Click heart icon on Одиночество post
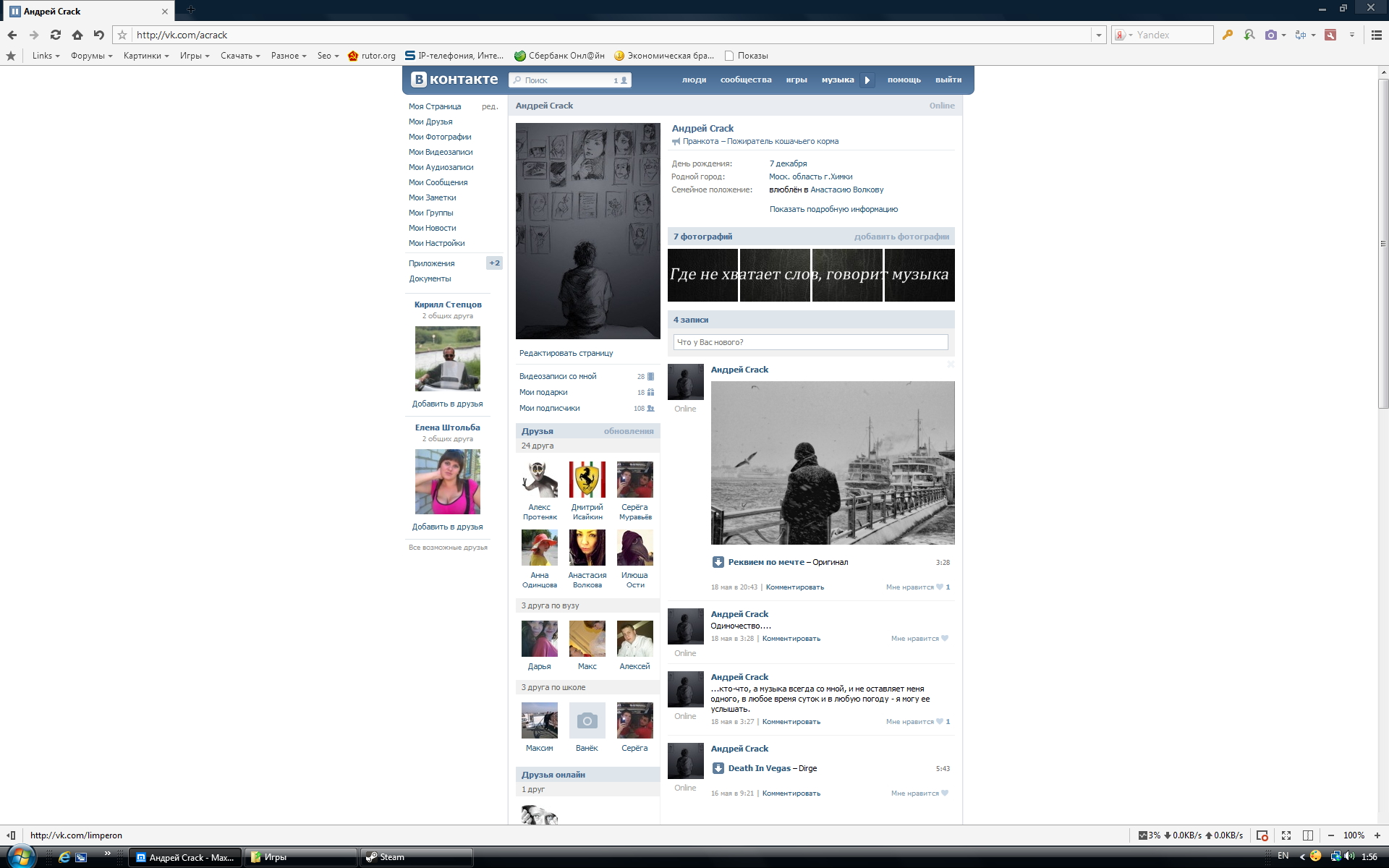This screenshot has height=868, width=1389. click(945, 639)
